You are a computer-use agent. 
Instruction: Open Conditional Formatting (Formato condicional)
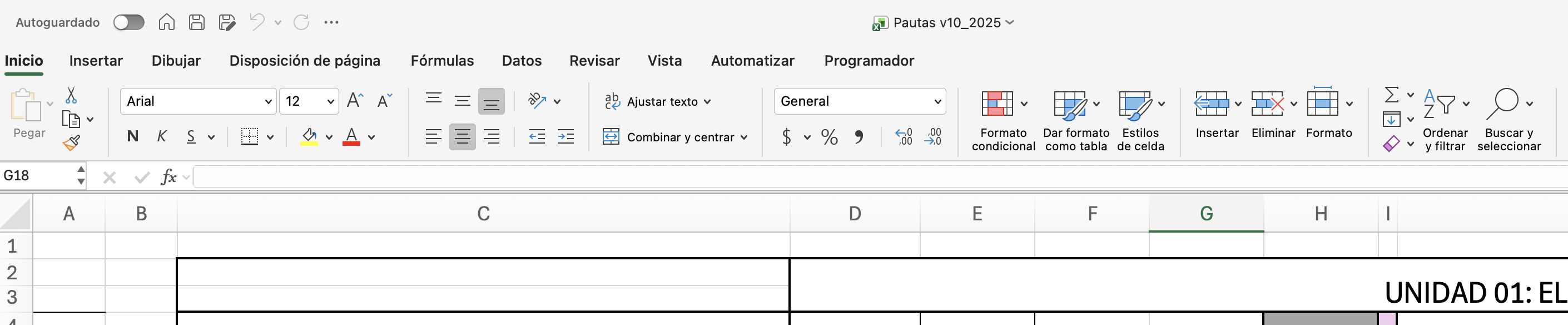pyautogui.click(x=1003, y=121)
